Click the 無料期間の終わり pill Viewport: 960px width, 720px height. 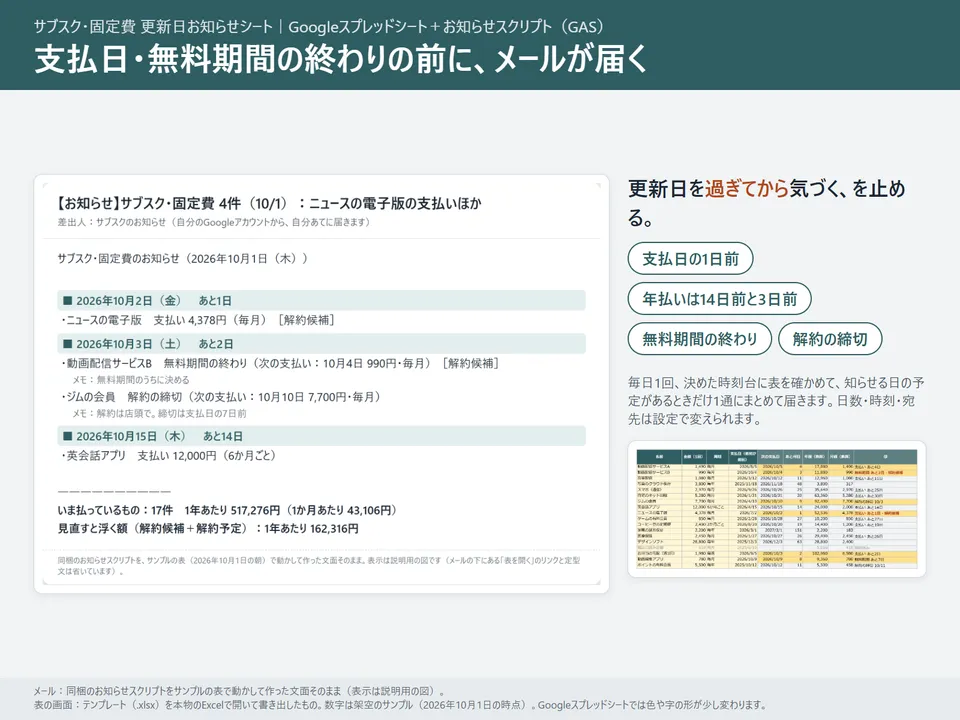point(699,339)
